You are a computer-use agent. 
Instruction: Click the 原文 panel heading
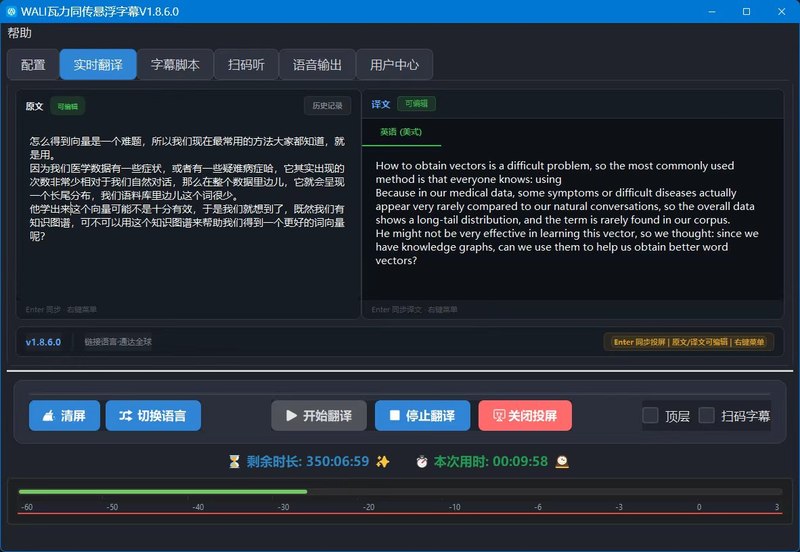pyautogui.click(x=35, y=106)
